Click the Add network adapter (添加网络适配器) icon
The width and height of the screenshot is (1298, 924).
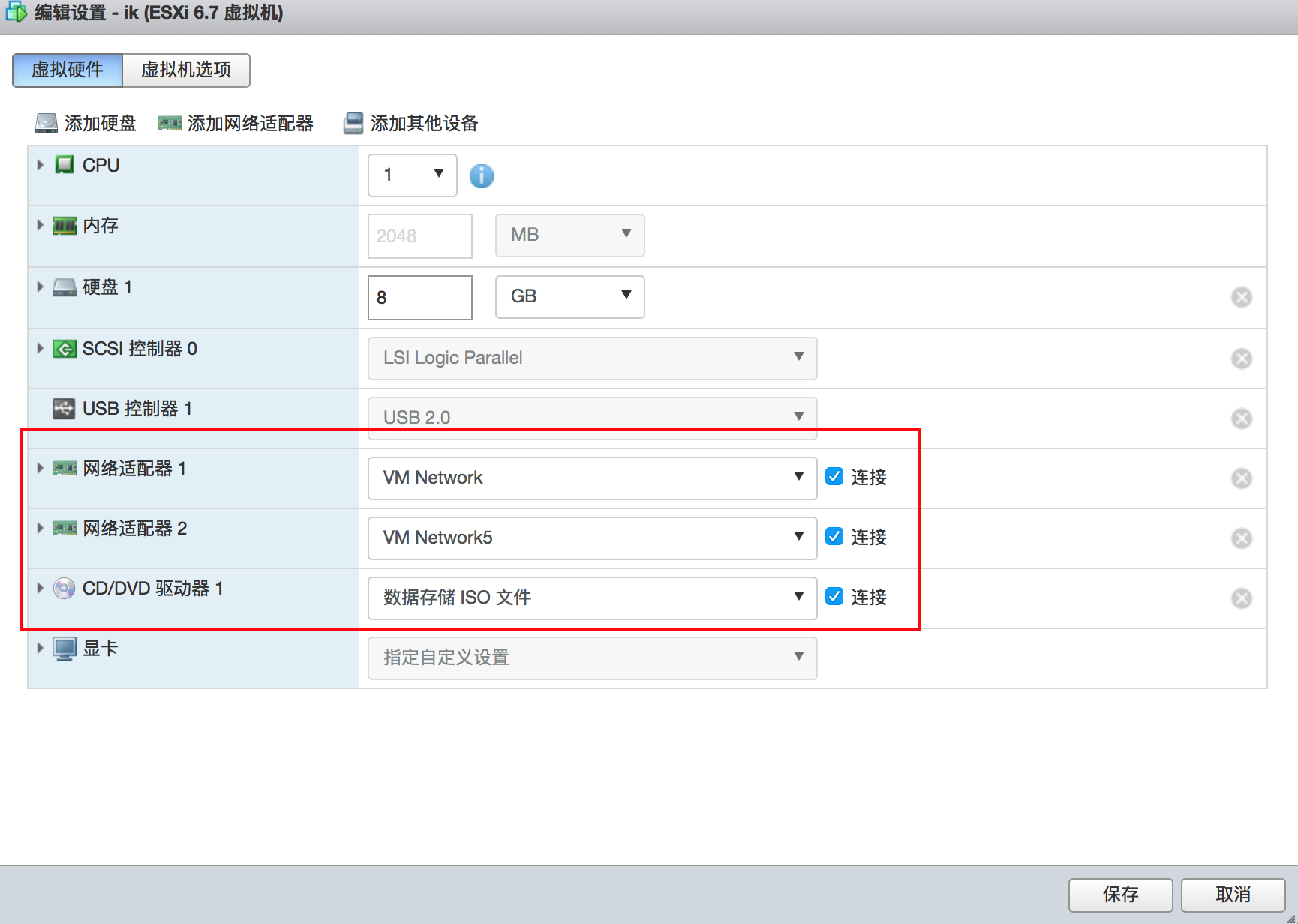pos(169,123)
